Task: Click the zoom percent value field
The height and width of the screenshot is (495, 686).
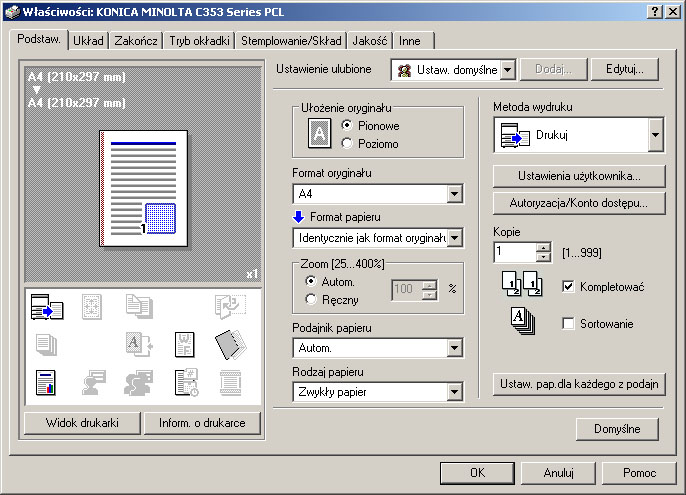Action: (407, 290)
